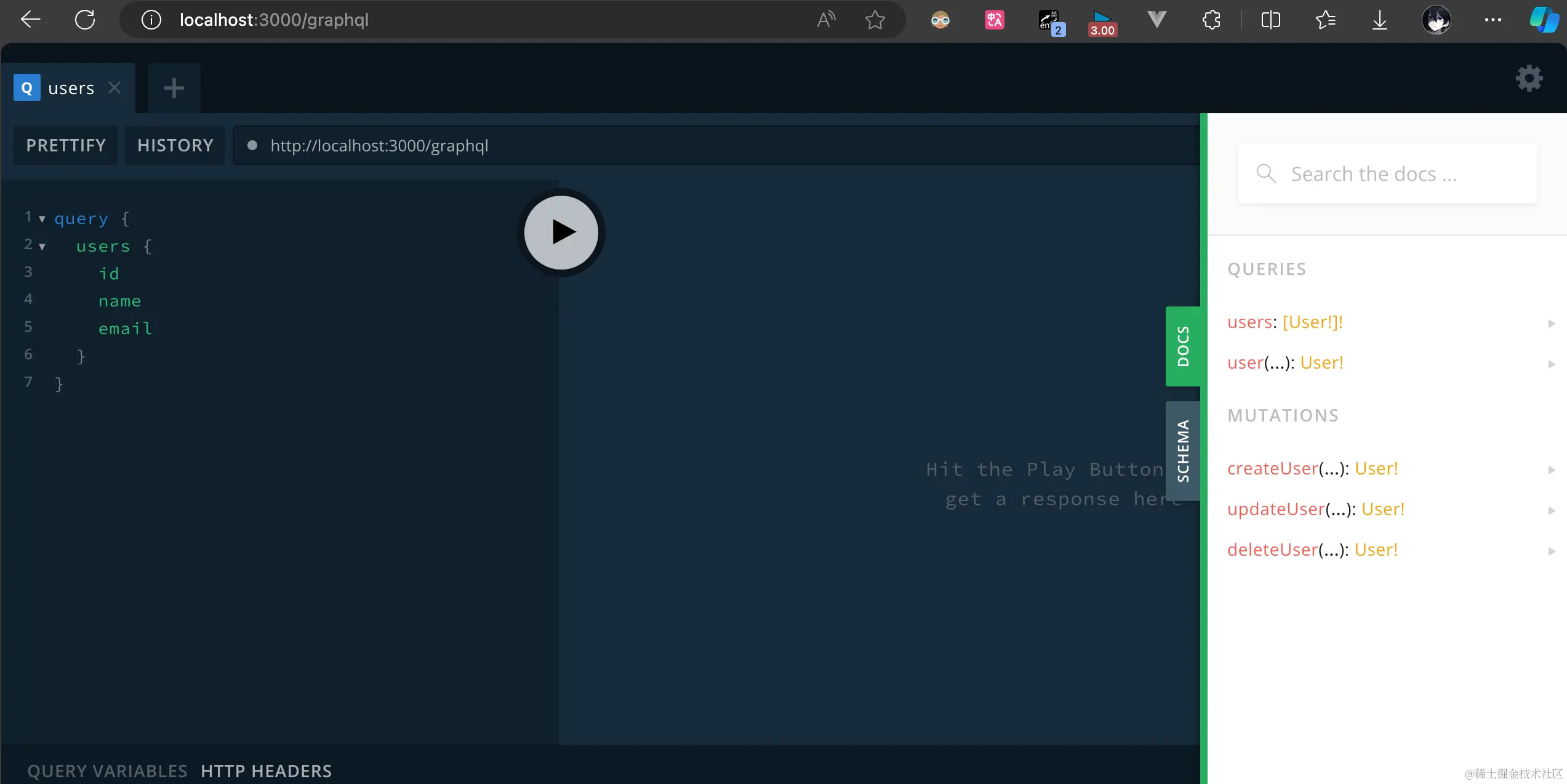Open the QUERY VARIABLES pane
This screenshot has width=1567, height=784.
click(x=107, y=770)
